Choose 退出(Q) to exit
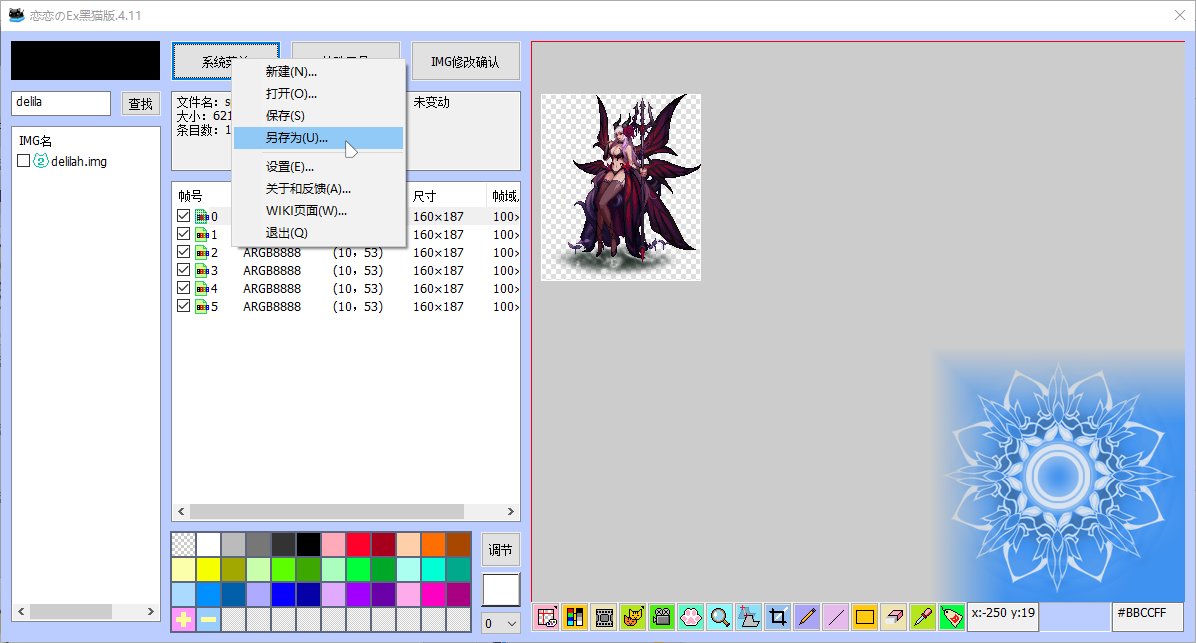 (318, 233)
